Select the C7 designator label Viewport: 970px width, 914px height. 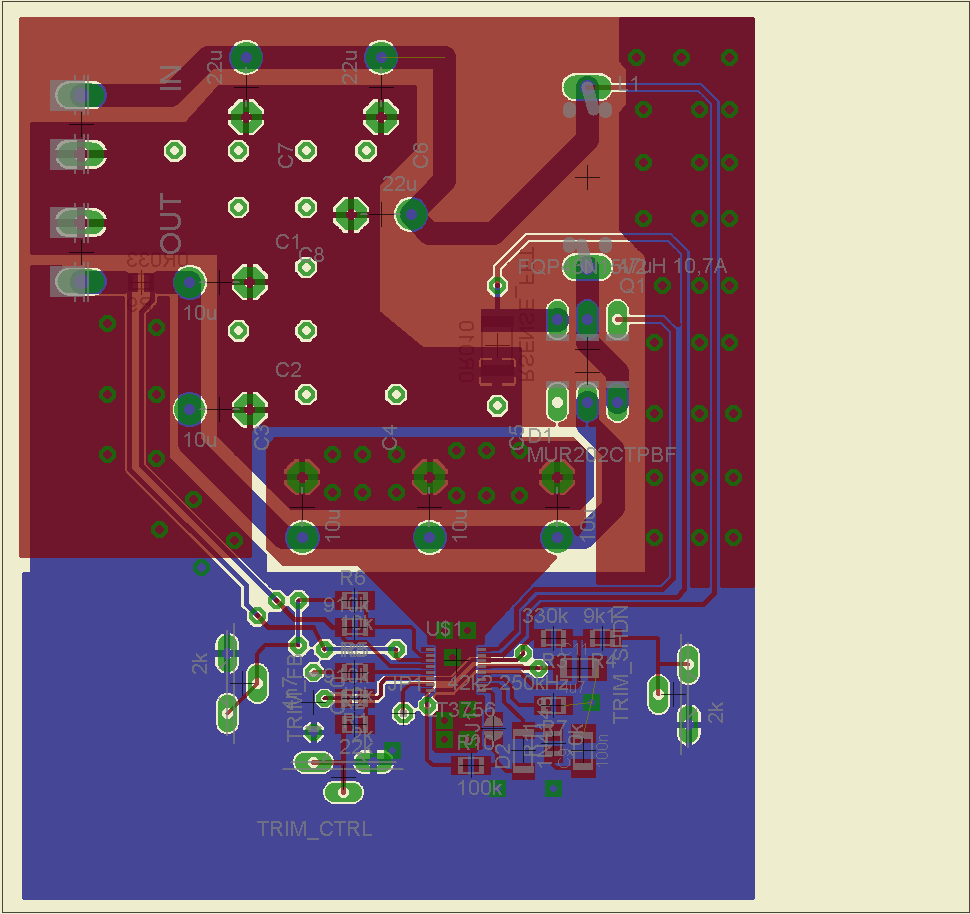point(285,156)
